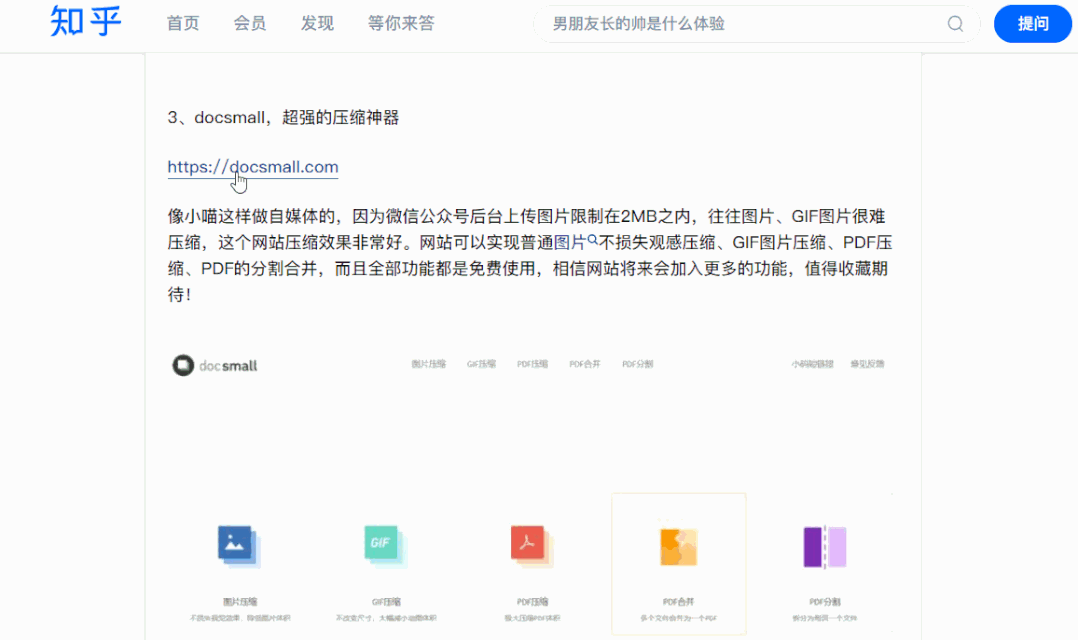Select the PDF压缩 red PDF tile icon
The height and width of the screenshot is (640, 1078).
tap(530, 545)
